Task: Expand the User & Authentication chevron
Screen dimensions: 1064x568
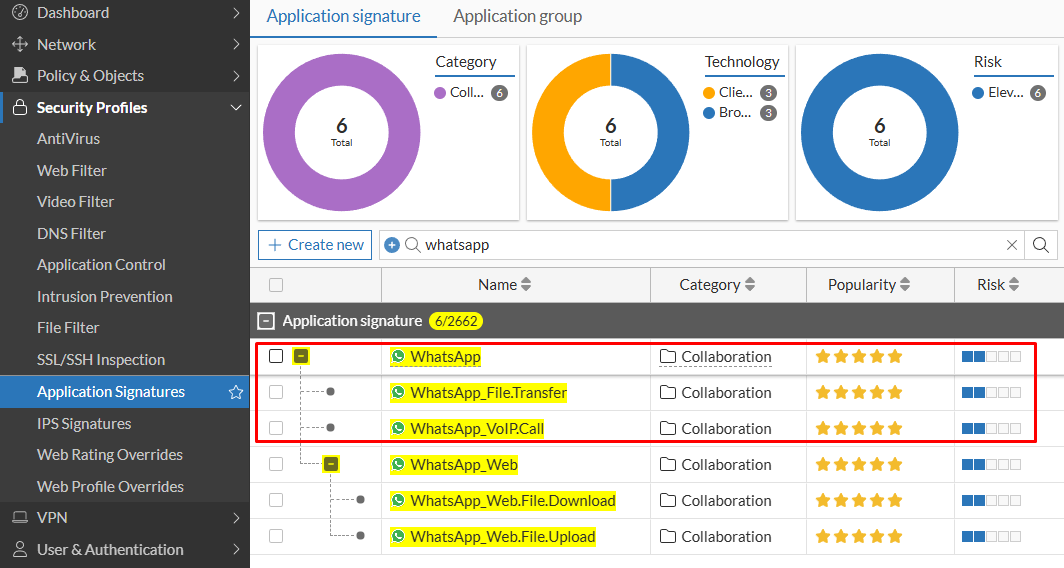Action: click(x=236, y=549)
